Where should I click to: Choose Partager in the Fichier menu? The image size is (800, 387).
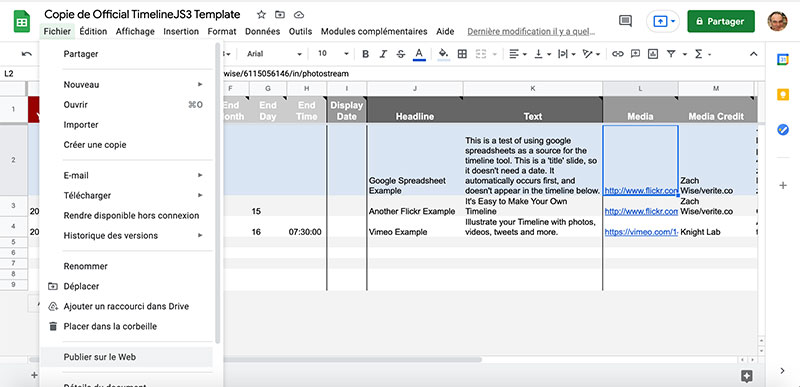click(126, 54)
